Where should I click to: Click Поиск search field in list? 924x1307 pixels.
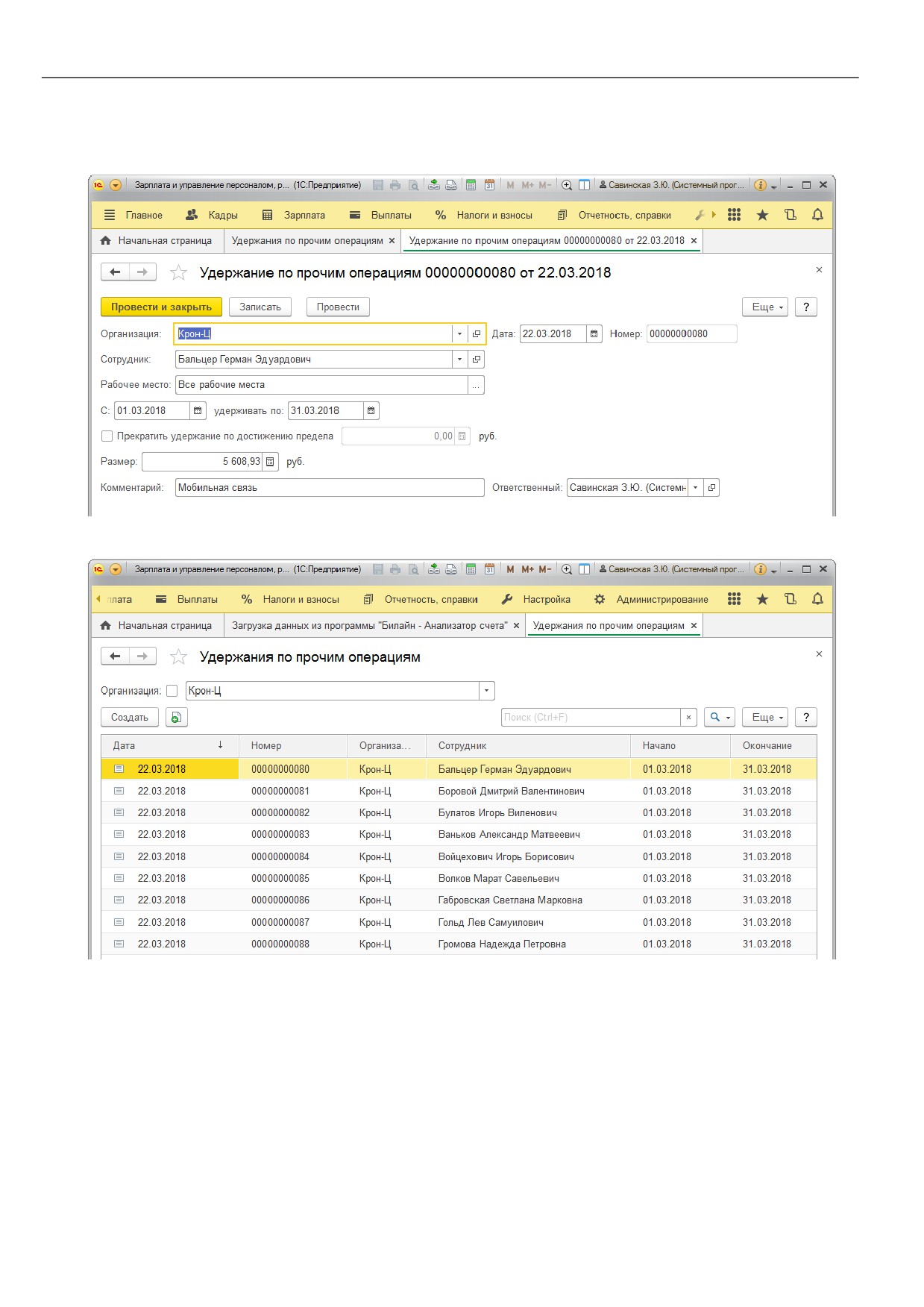(x=591, y=717)
